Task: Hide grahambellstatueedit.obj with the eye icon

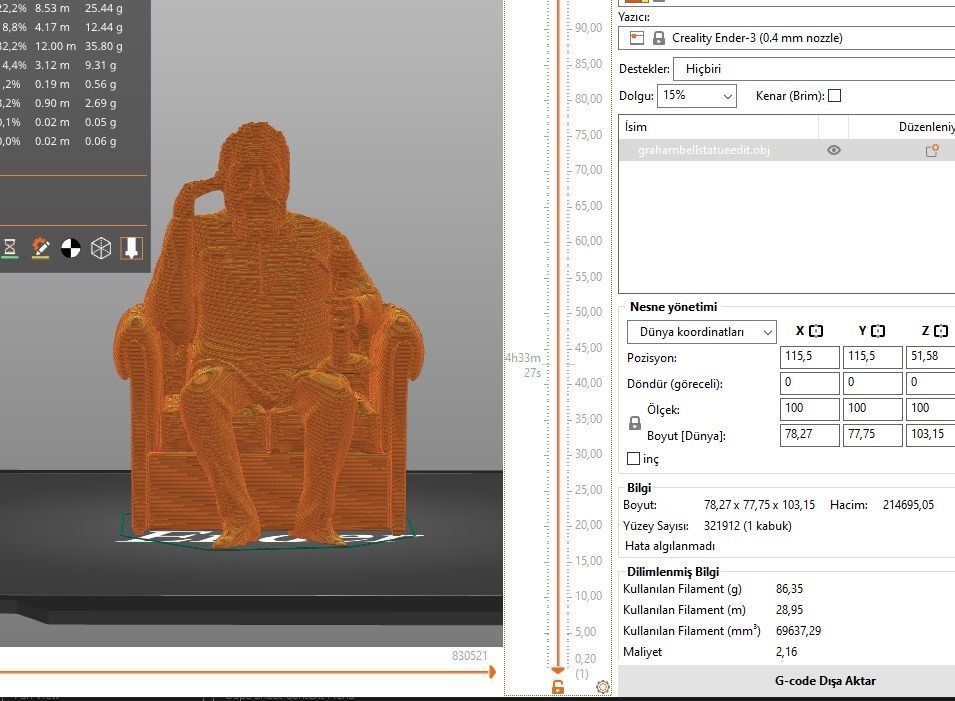Action: click(834, 150)
